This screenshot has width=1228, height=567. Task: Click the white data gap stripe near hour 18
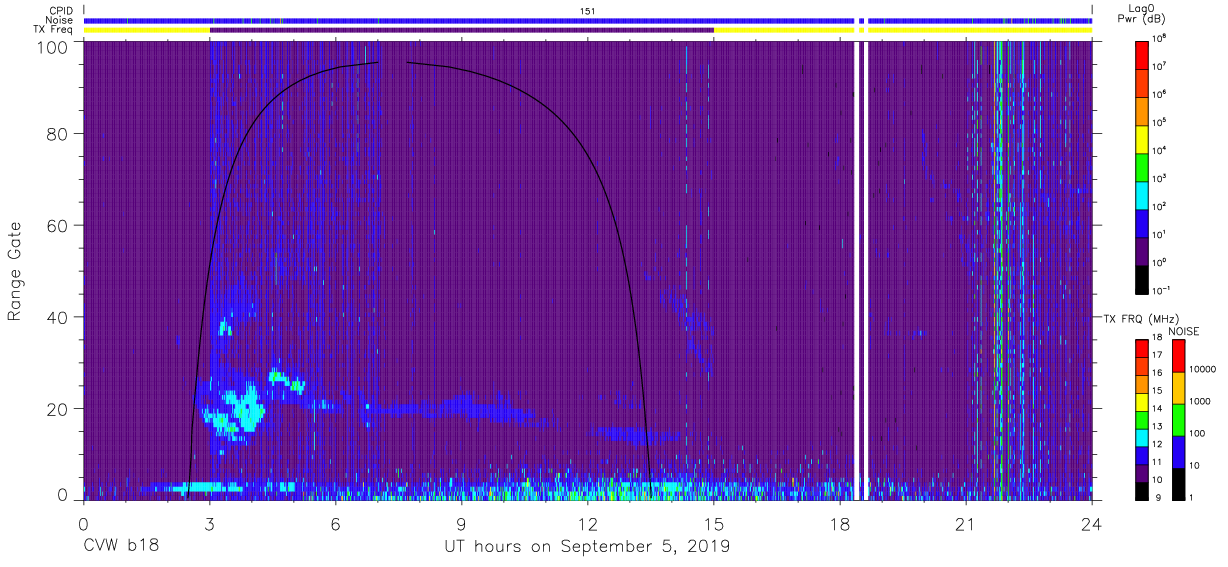pos(857,270)
